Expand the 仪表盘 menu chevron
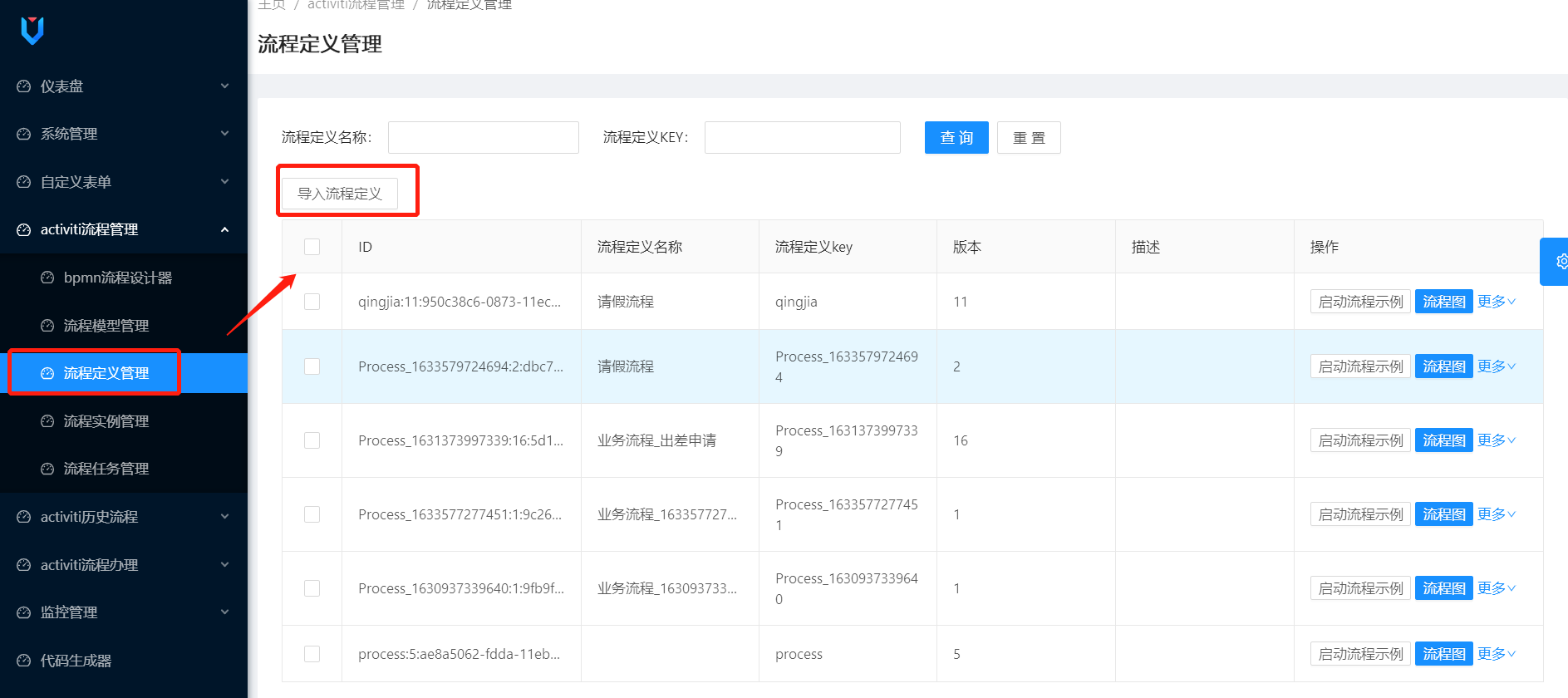Viewport: 1568px width, 698px height. [224, 86]
